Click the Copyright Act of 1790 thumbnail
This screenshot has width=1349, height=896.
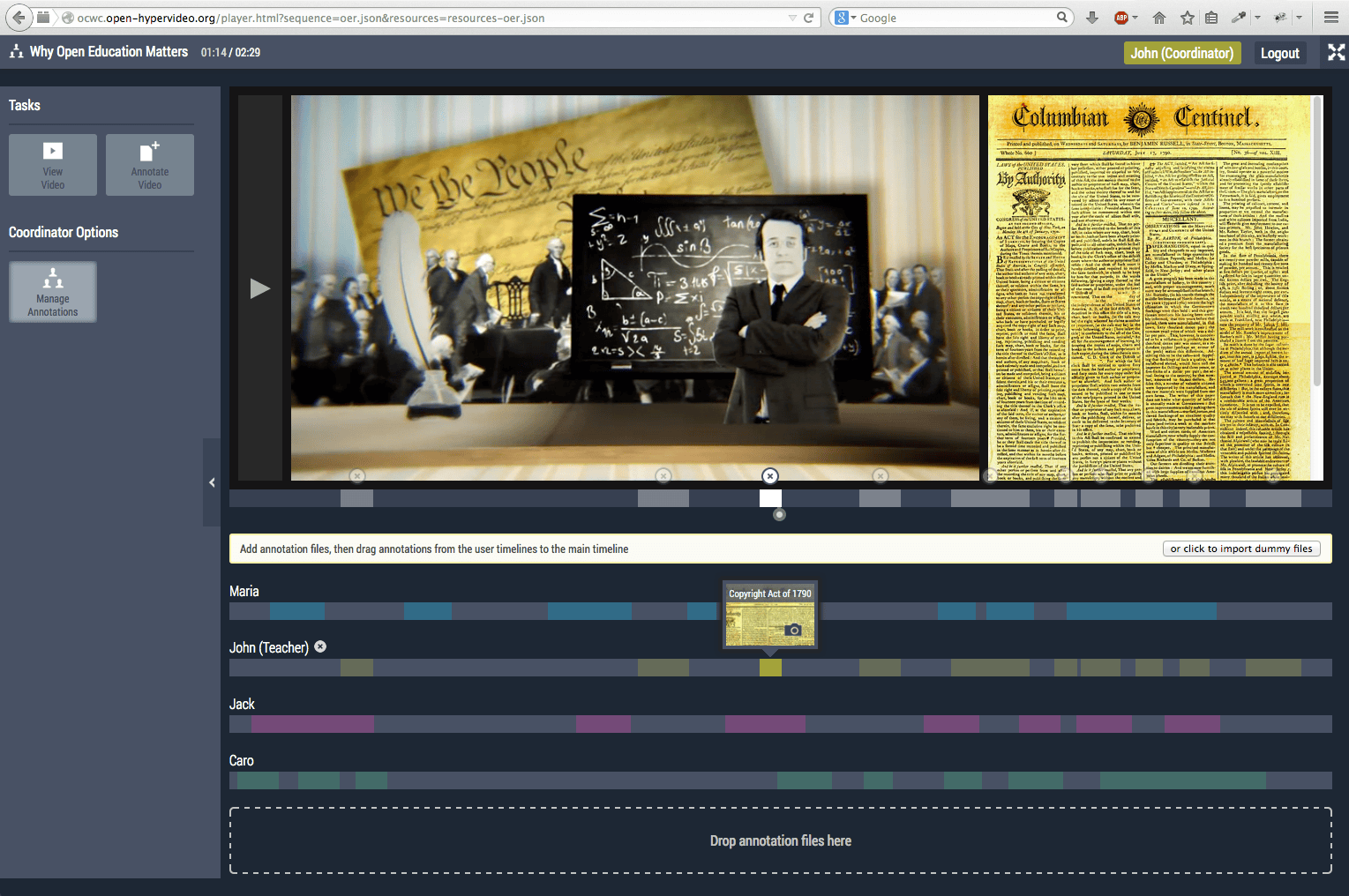(770, 623)
